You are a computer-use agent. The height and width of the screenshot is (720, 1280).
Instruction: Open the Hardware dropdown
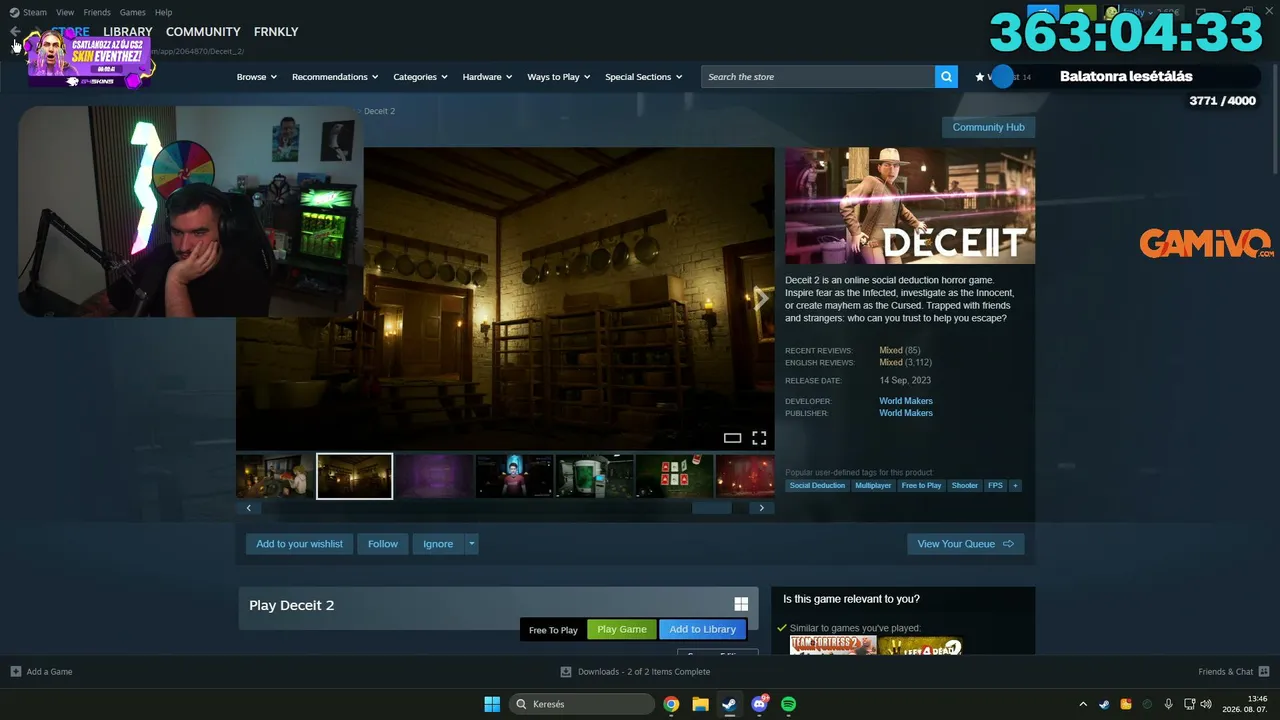[488, 77]
